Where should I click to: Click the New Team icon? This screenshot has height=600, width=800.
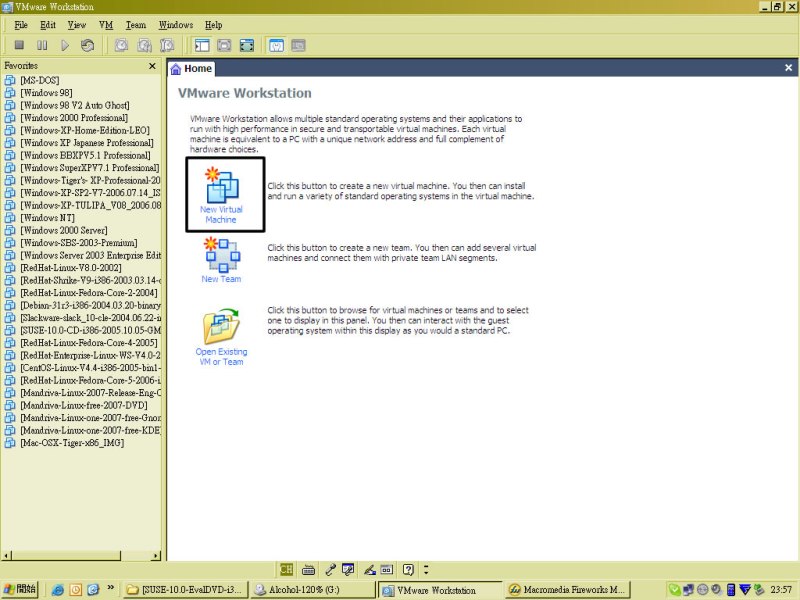(x=222, y=254)
